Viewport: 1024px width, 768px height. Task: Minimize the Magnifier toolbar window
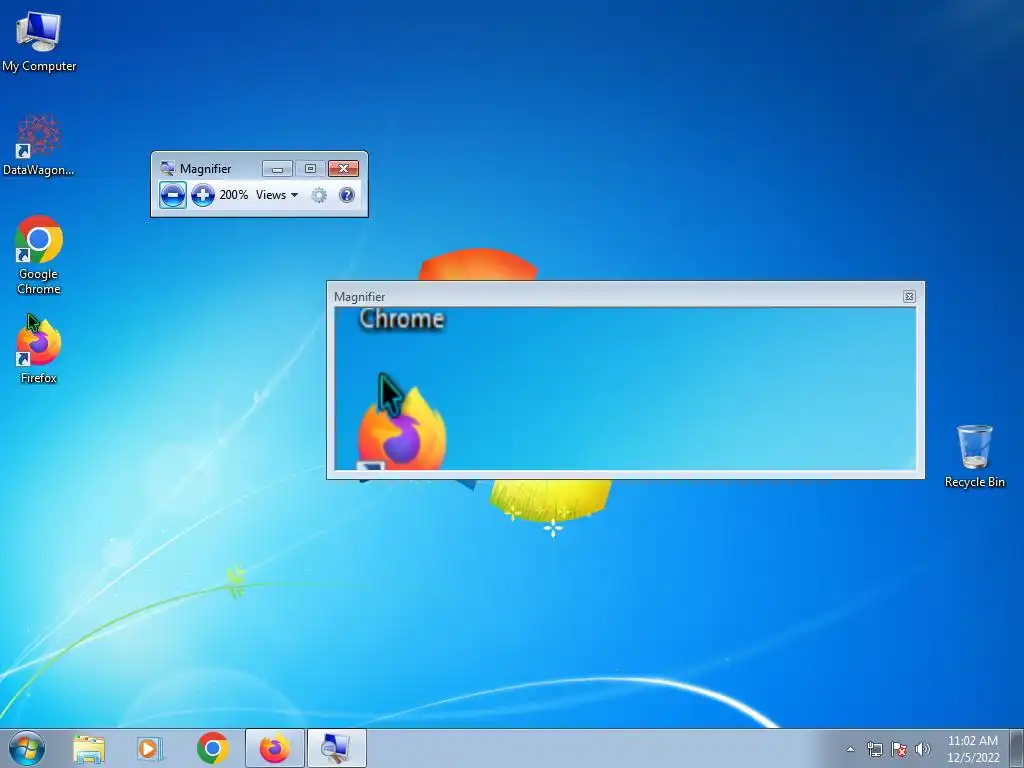277,168
